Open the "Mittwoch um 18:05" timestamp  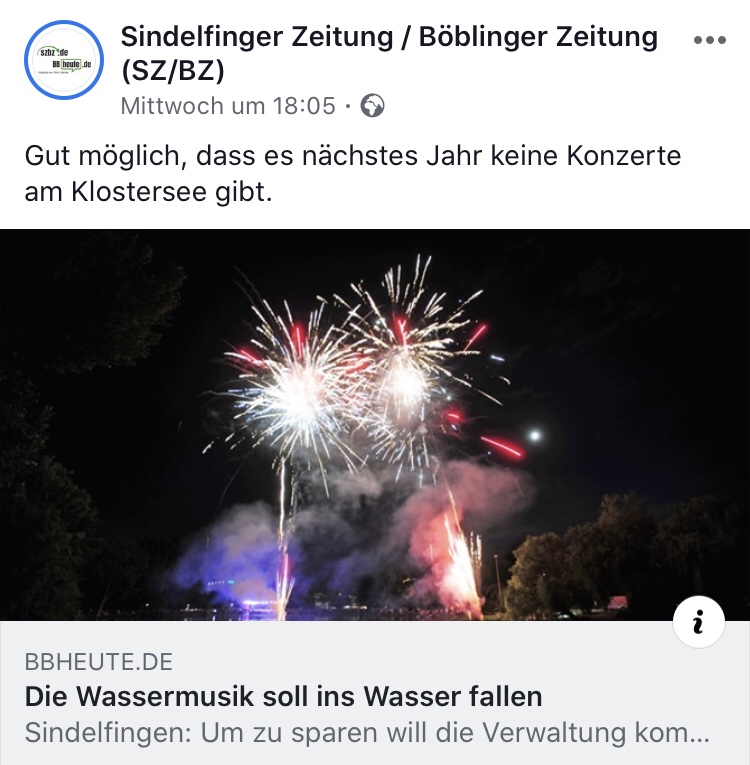click(228, 106)
